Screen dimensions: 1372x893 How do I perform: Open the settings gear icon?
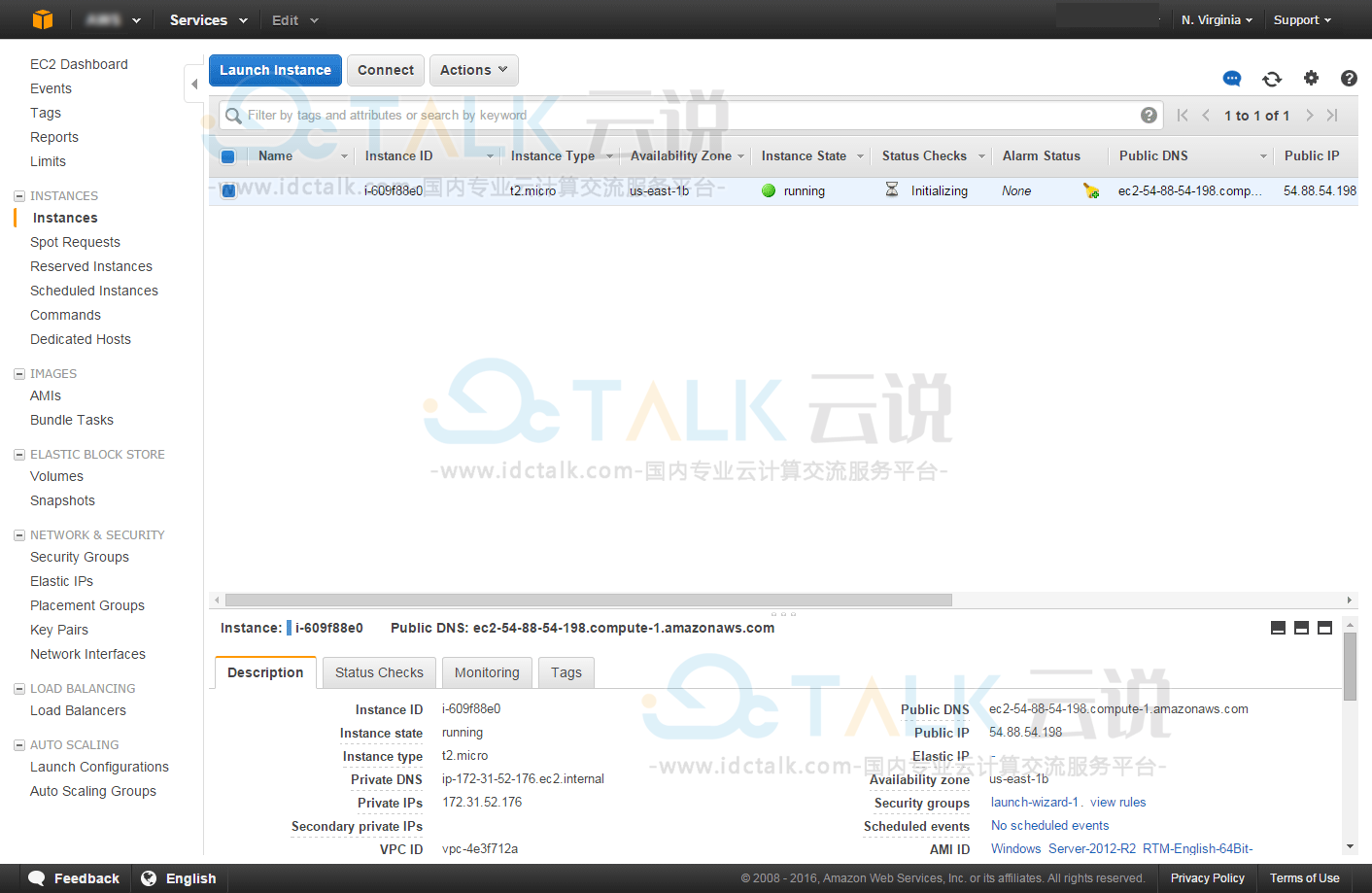(1311, 78)
